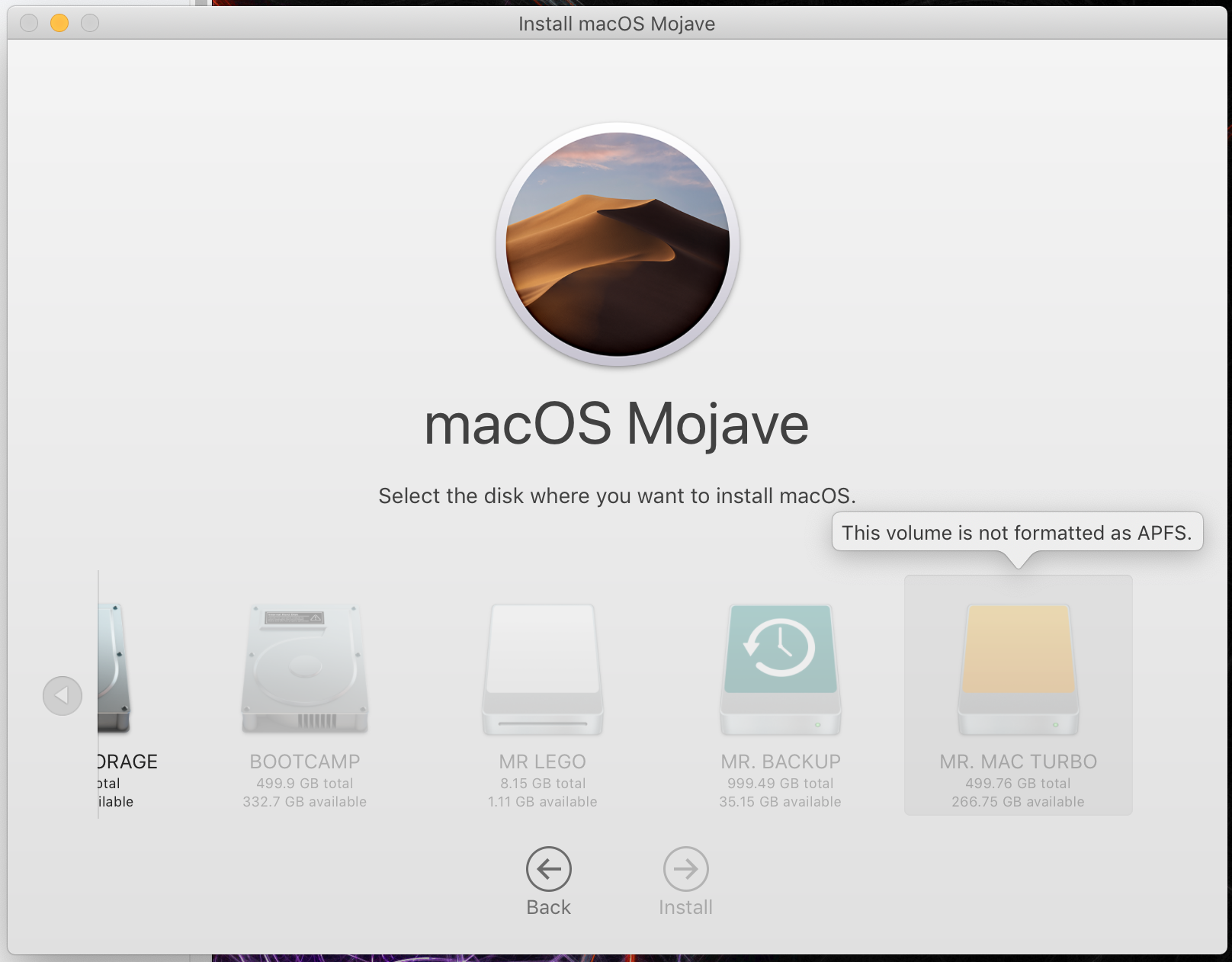Click '35.15 GB available' text
Viewport: 1232px width, 962px height.
tap(781, 802)
